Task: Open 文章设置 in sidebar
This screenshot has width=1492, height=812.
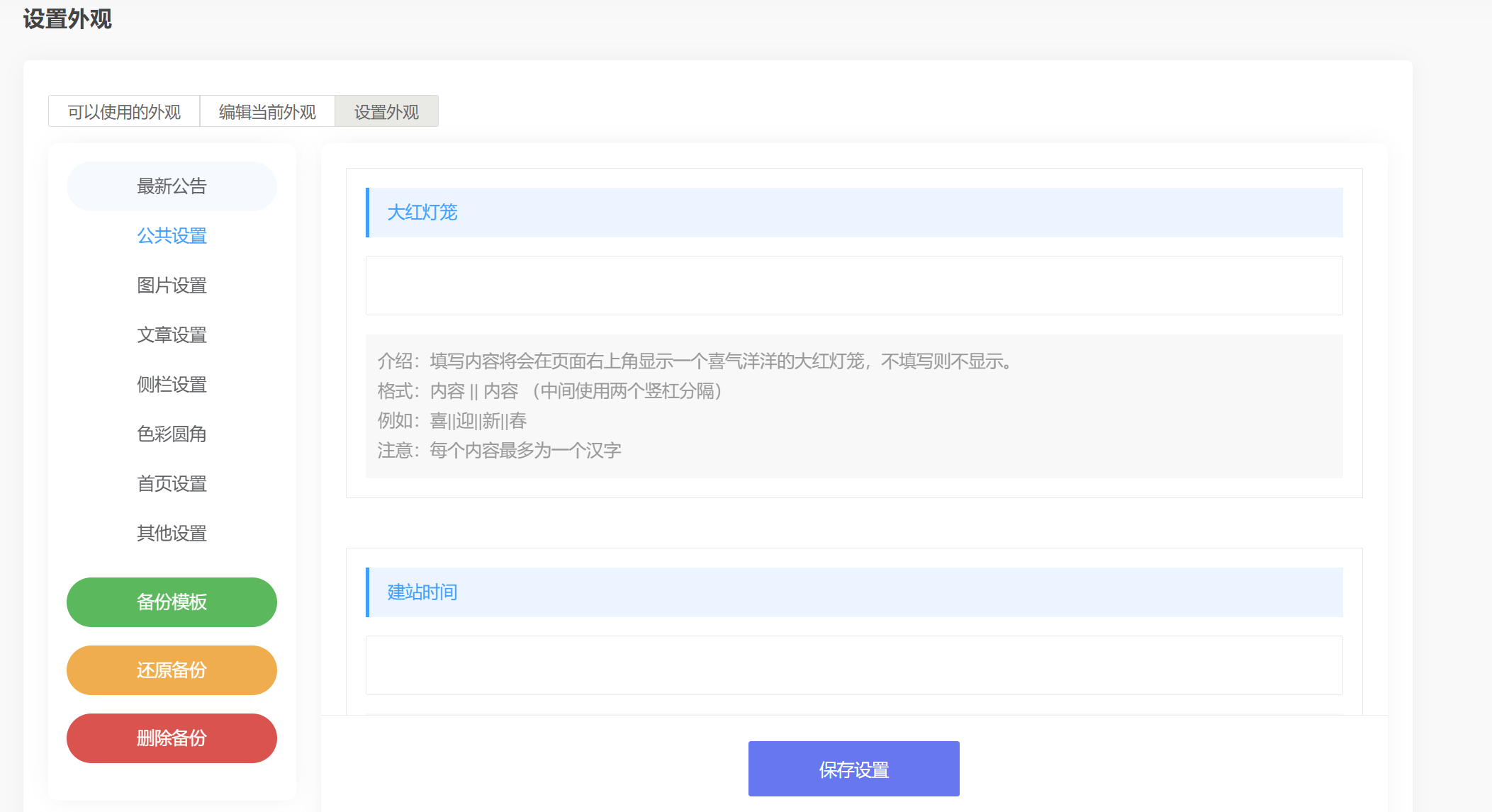Action: pyautogui.click(x=172, y=335)
